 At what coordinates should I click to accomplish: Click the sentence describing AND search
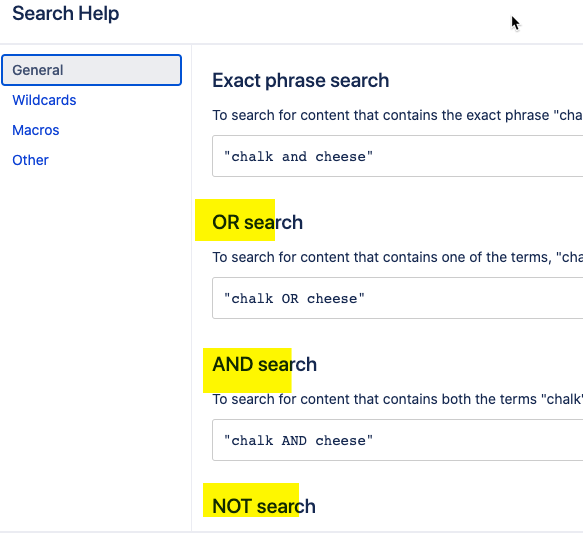coord(397,399)
